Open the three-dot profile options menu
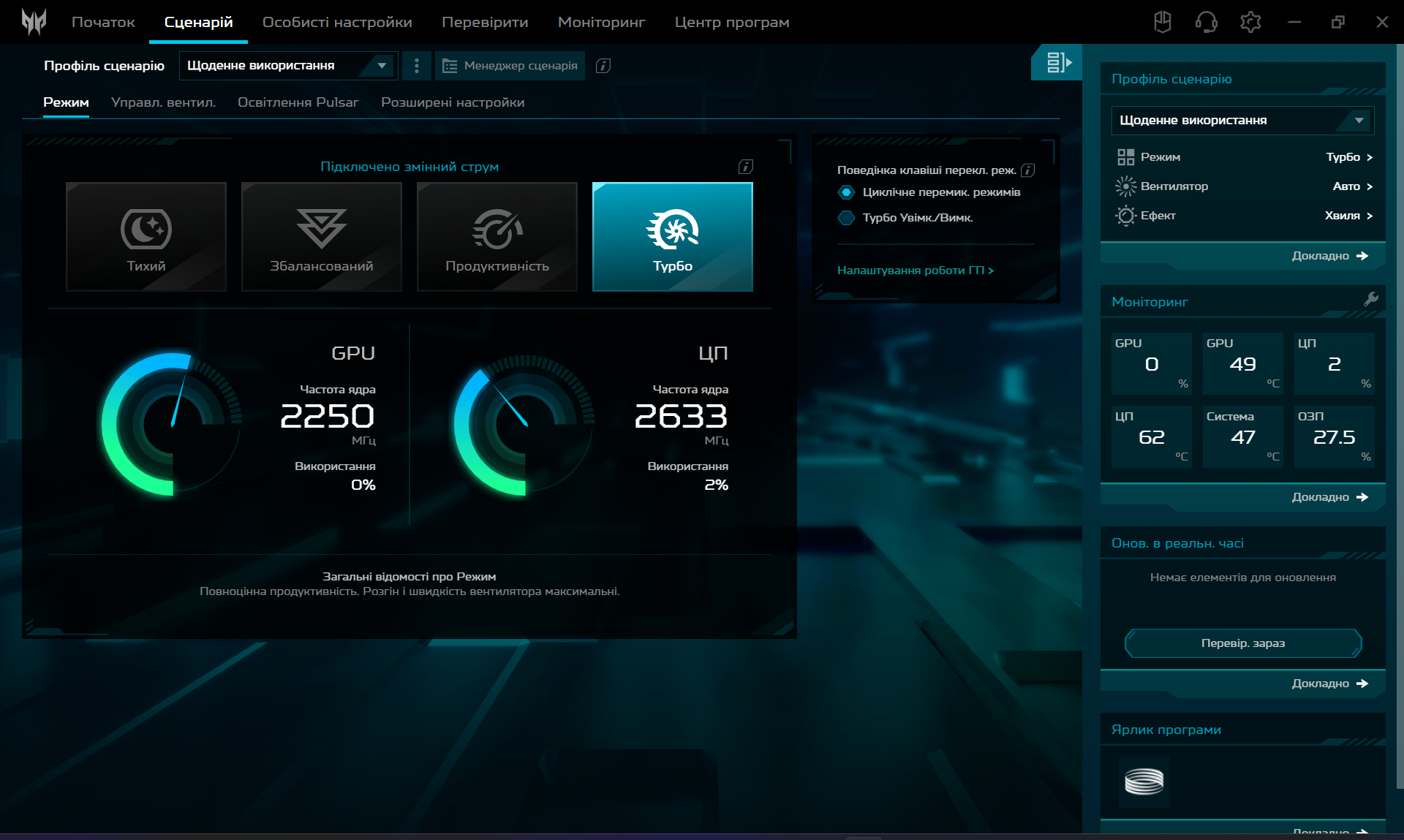Viewport: 1404px width, 840px height. tap(417, 66)
